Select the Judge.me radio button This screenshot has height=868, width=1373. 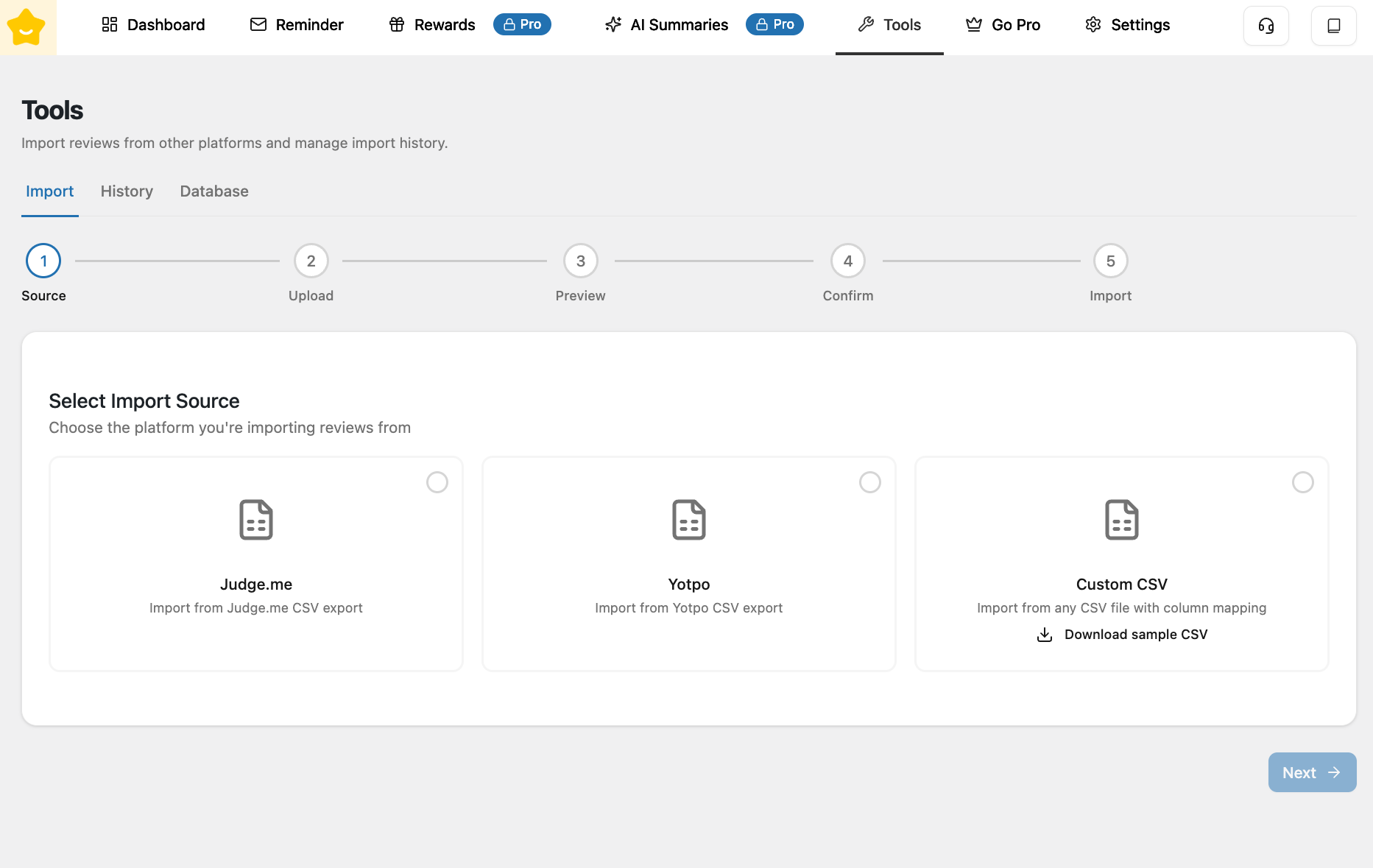[x=437, y=482]
